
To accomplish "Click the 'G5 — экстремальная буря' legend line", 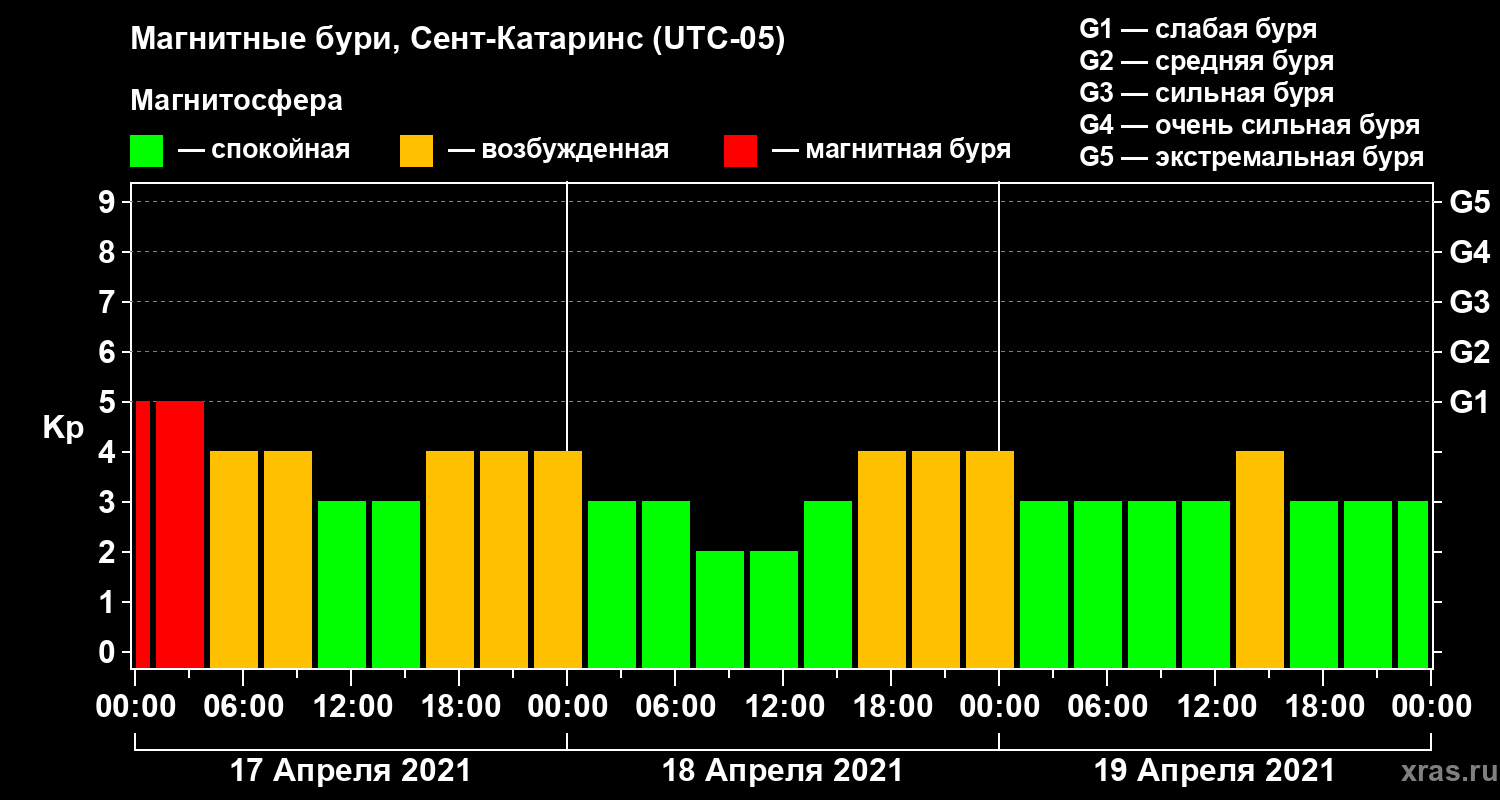I will pos(1252,158).
